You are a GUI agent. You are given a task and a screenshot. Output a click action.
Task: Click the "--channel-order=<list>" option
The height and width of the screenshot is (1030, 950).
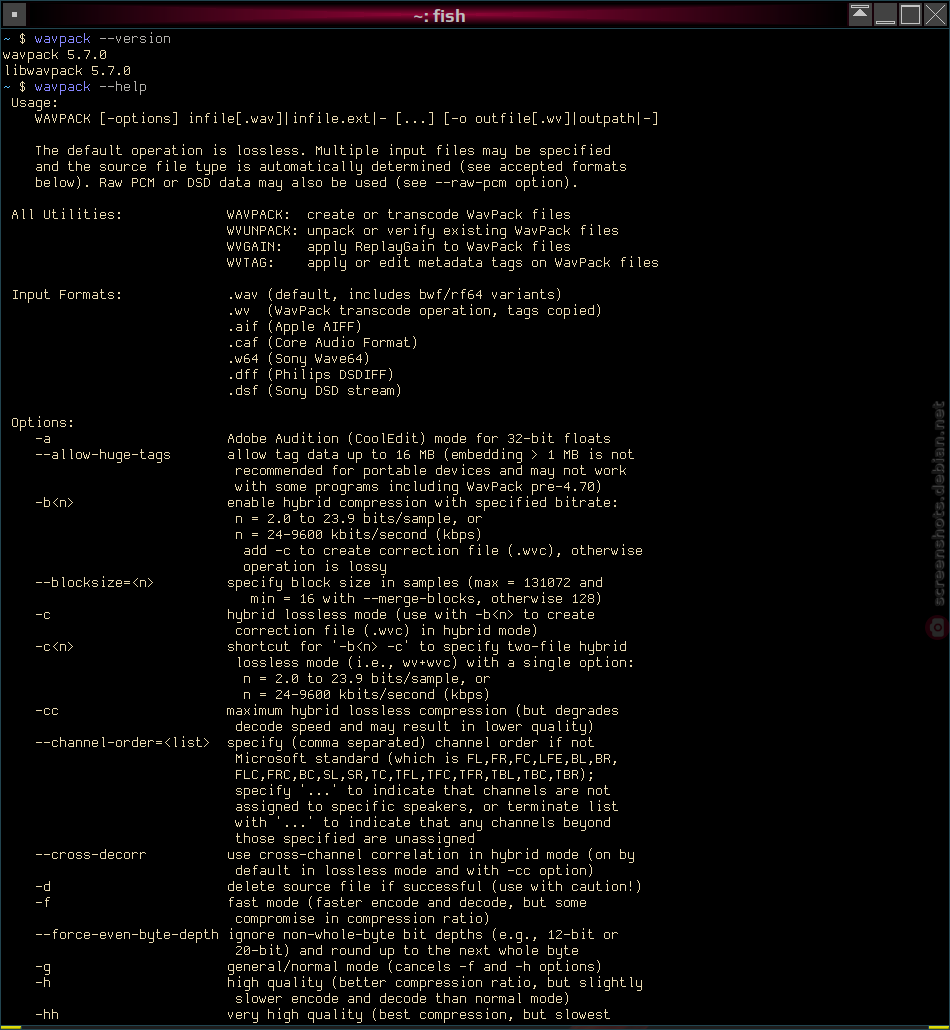point(122,743)
